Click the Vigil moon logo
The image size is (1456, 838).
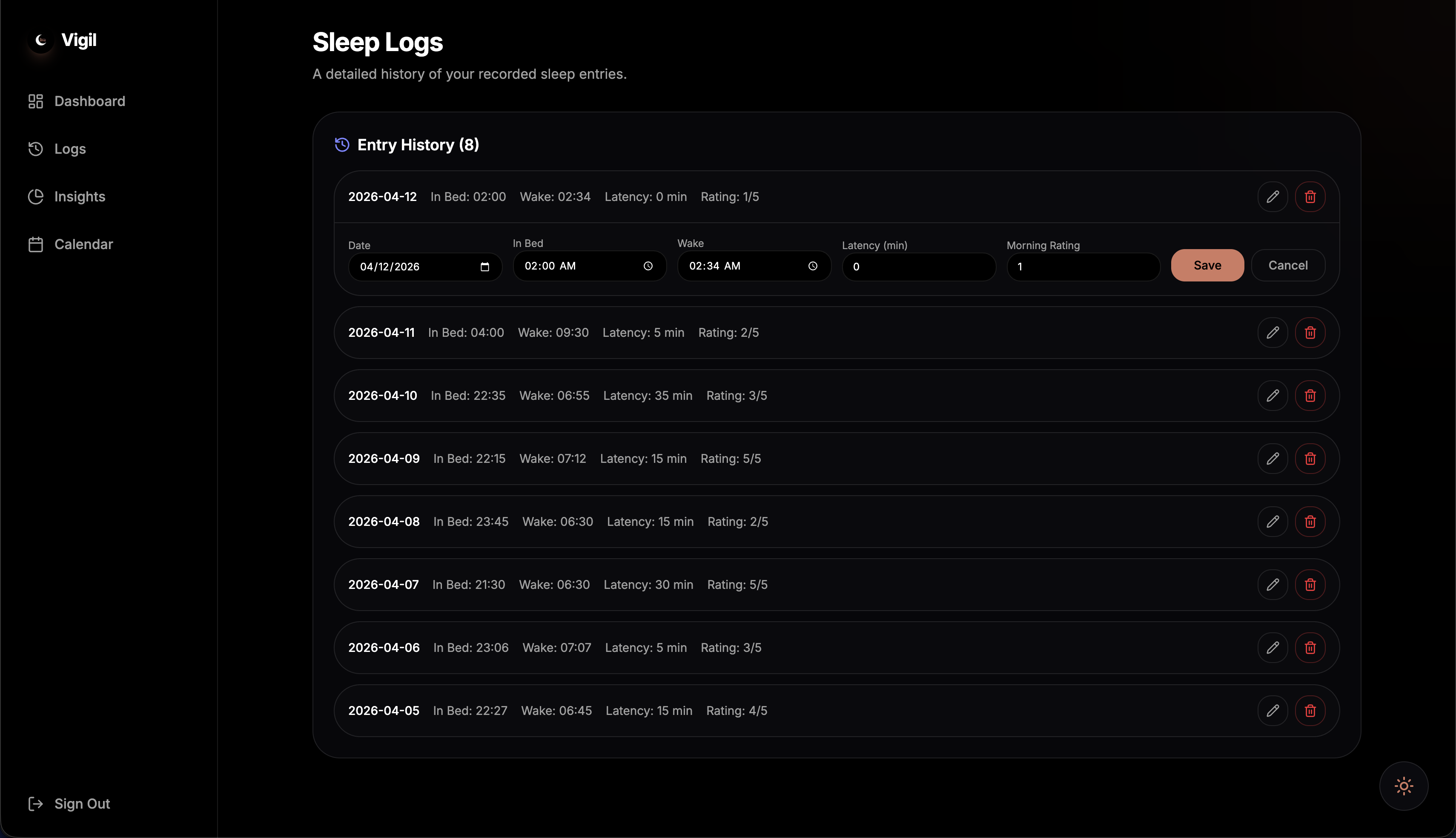click(41, 40)
